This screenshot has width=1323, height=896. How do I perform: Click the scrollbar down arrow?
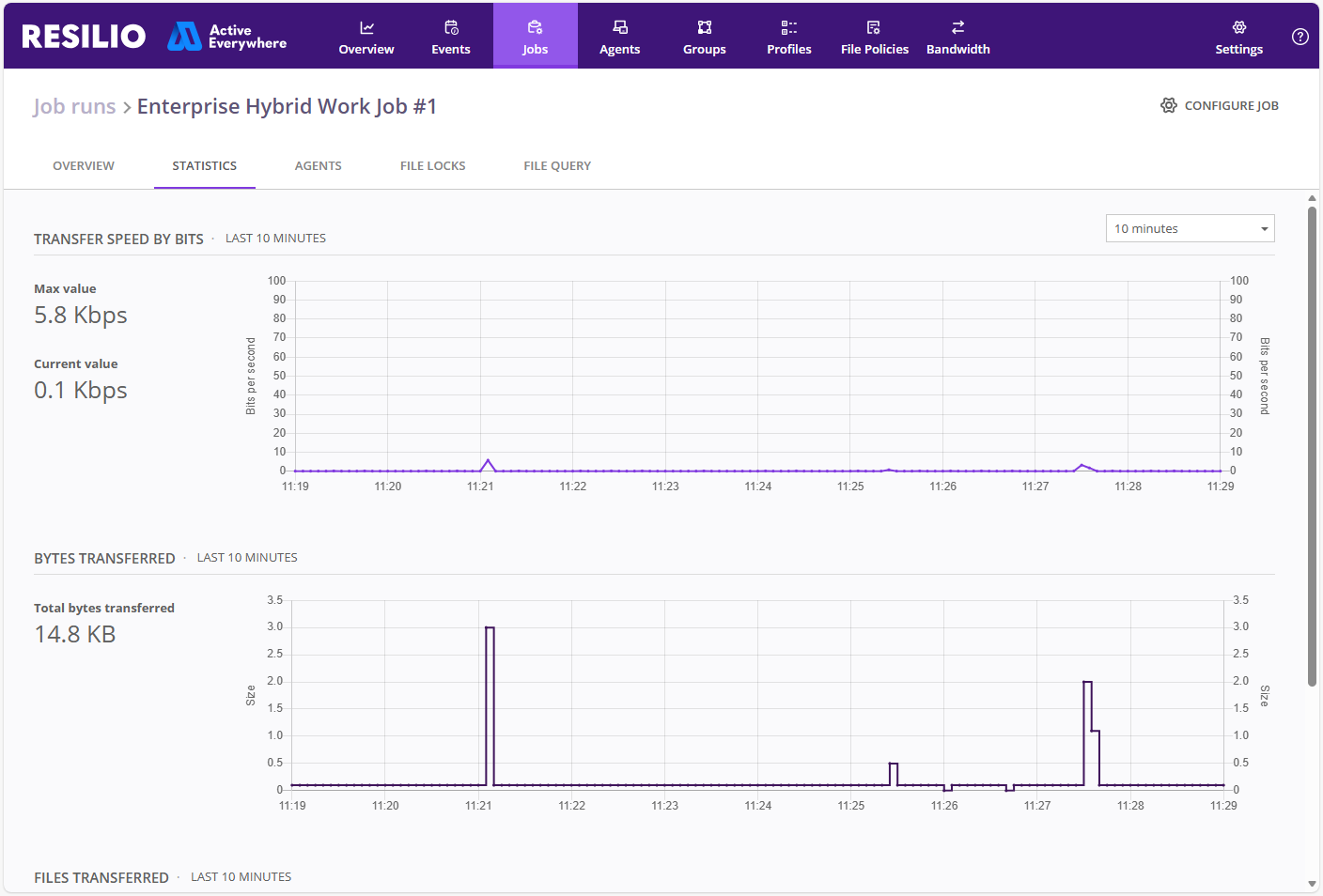pos(1312,884)
